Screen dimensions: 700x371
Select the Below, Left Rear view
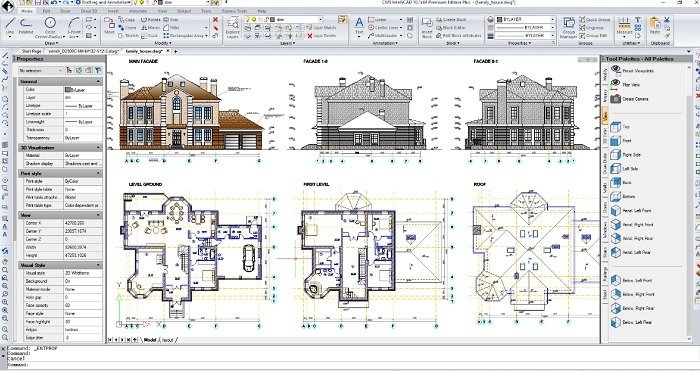(x=631, y=322)
